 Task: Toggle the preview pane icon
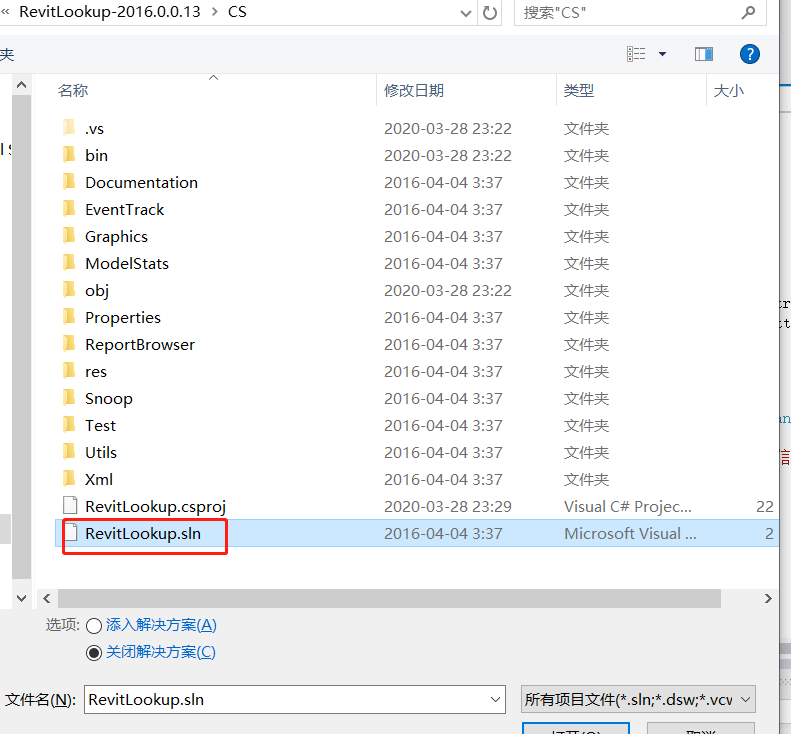pos(704,54)
